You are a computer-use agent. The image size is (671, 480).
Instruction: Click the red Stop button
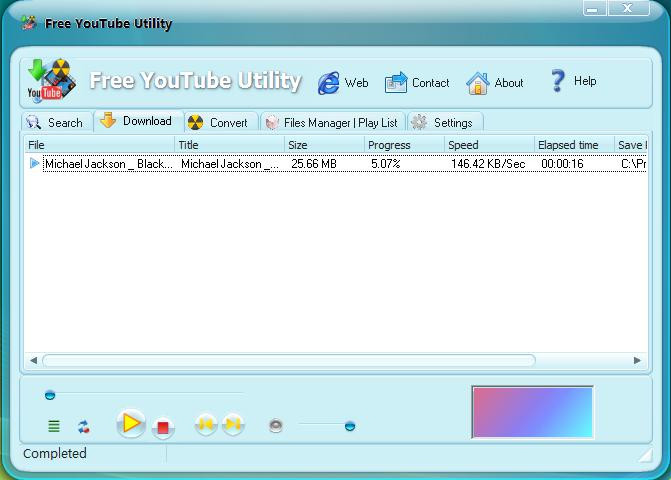[163, 427]
